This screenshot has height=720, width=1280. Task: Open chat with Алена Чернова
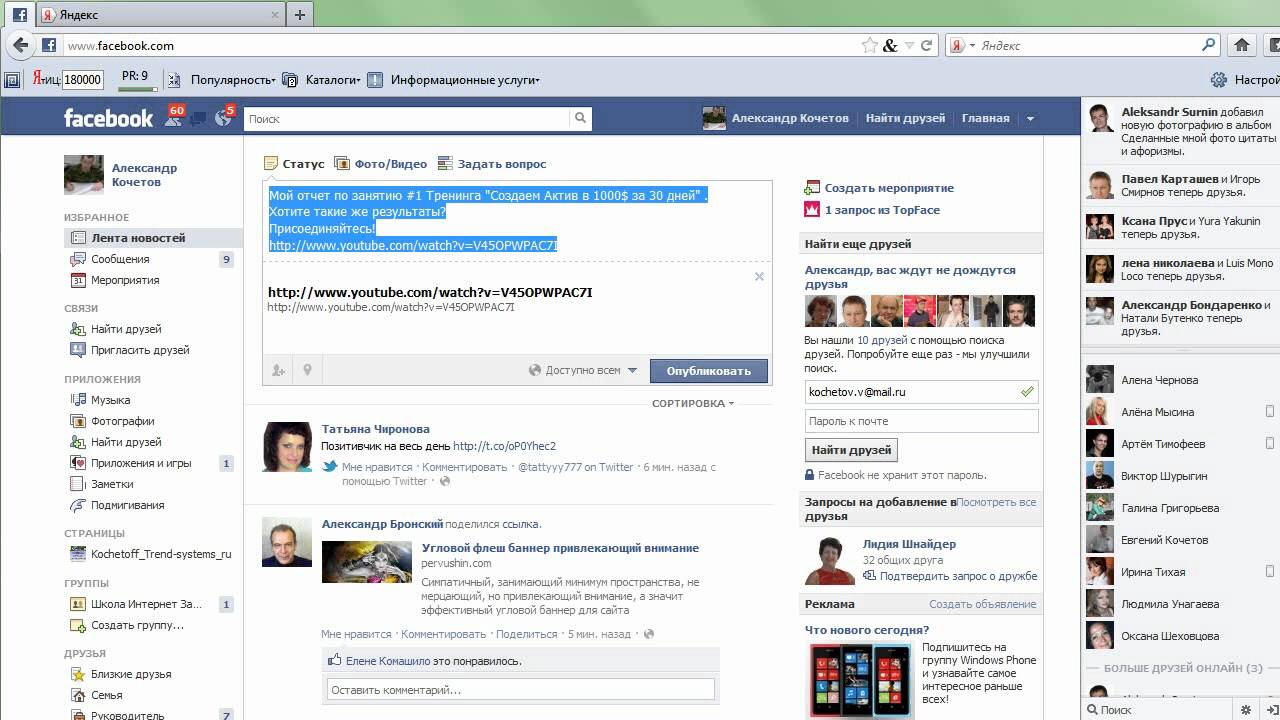coord(1159,380)
